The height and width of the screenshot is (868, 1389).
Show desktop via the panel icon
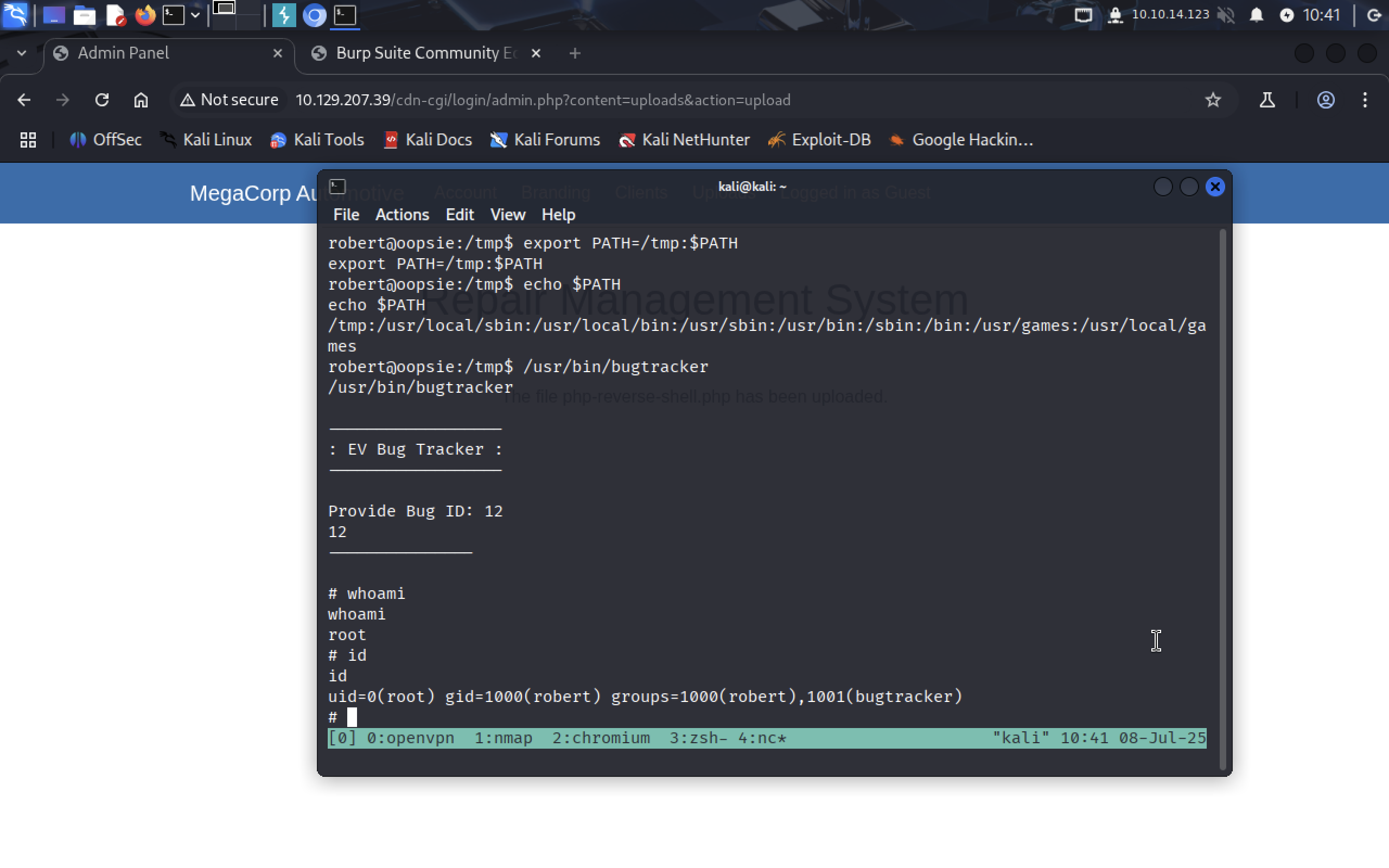pos(54,16)
